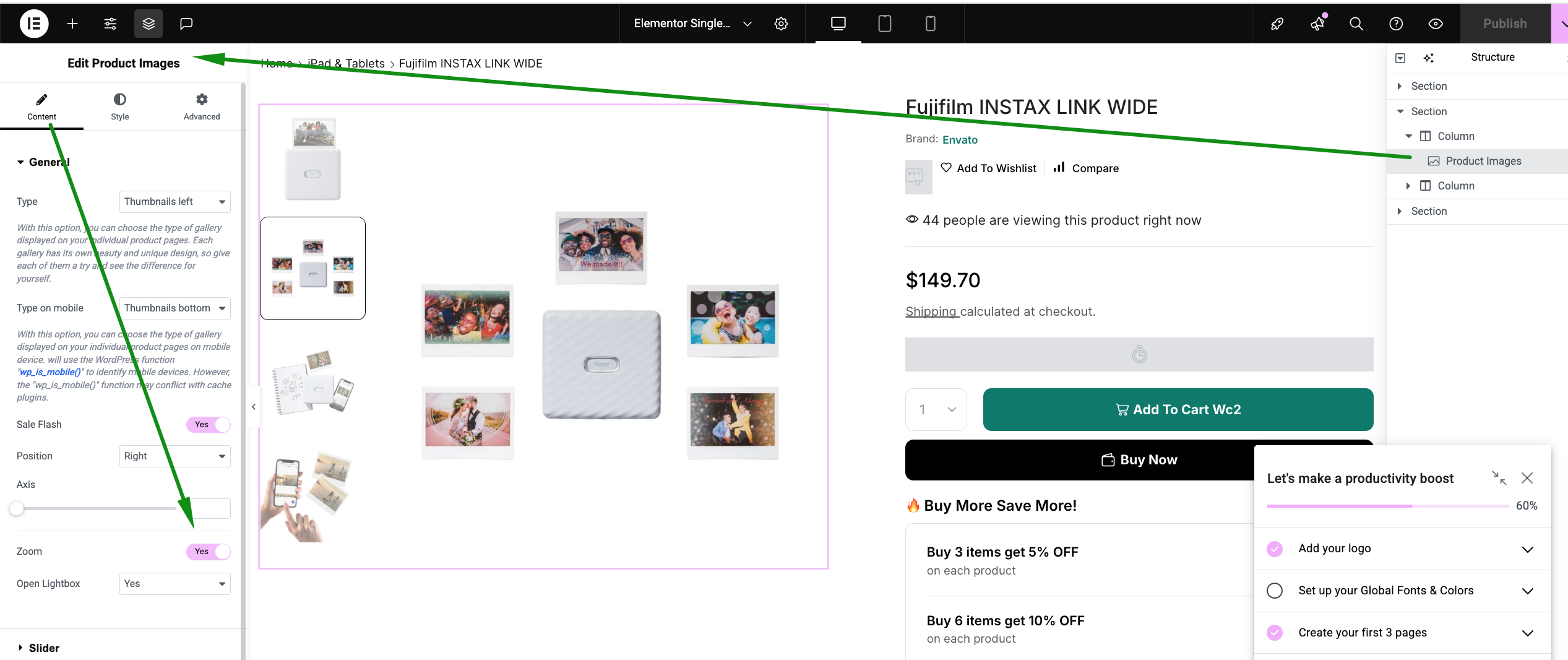This screenshot has height=660, width=1568.
Task: Switch to the Advanced tab
Action: (202, 106)
